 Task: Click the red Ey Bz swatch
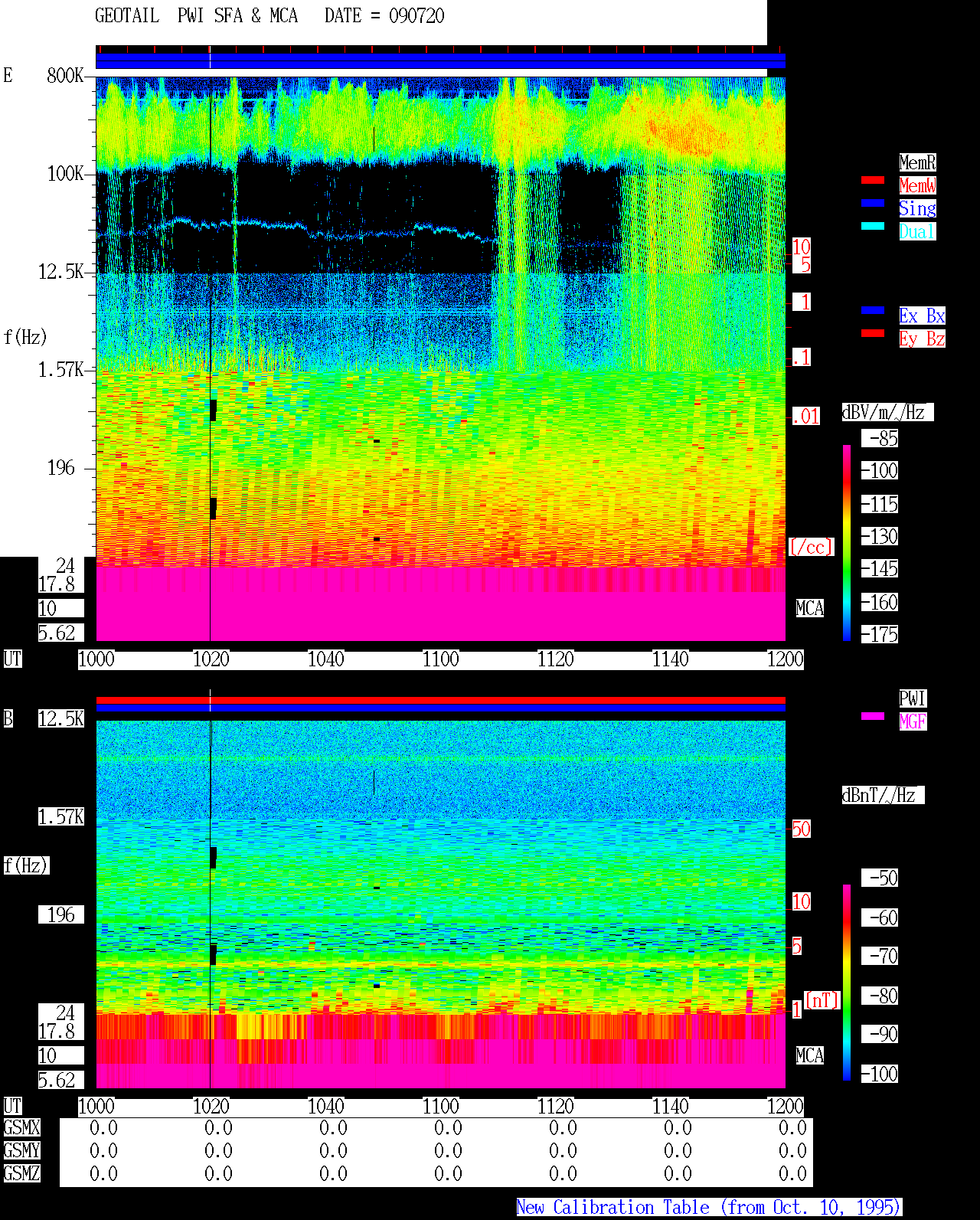[873, 333]
